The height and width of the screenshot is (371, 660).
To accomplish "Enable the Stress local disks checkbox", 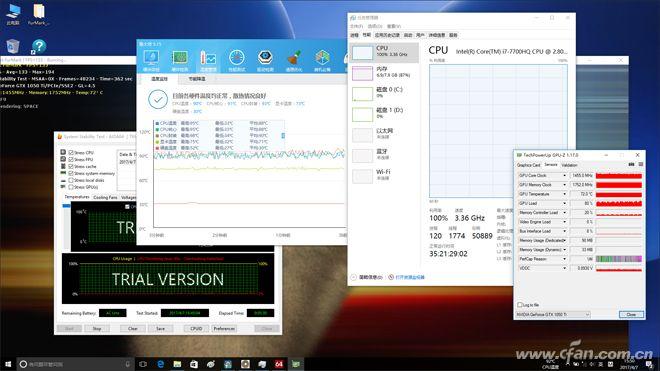I will point(71,180).
